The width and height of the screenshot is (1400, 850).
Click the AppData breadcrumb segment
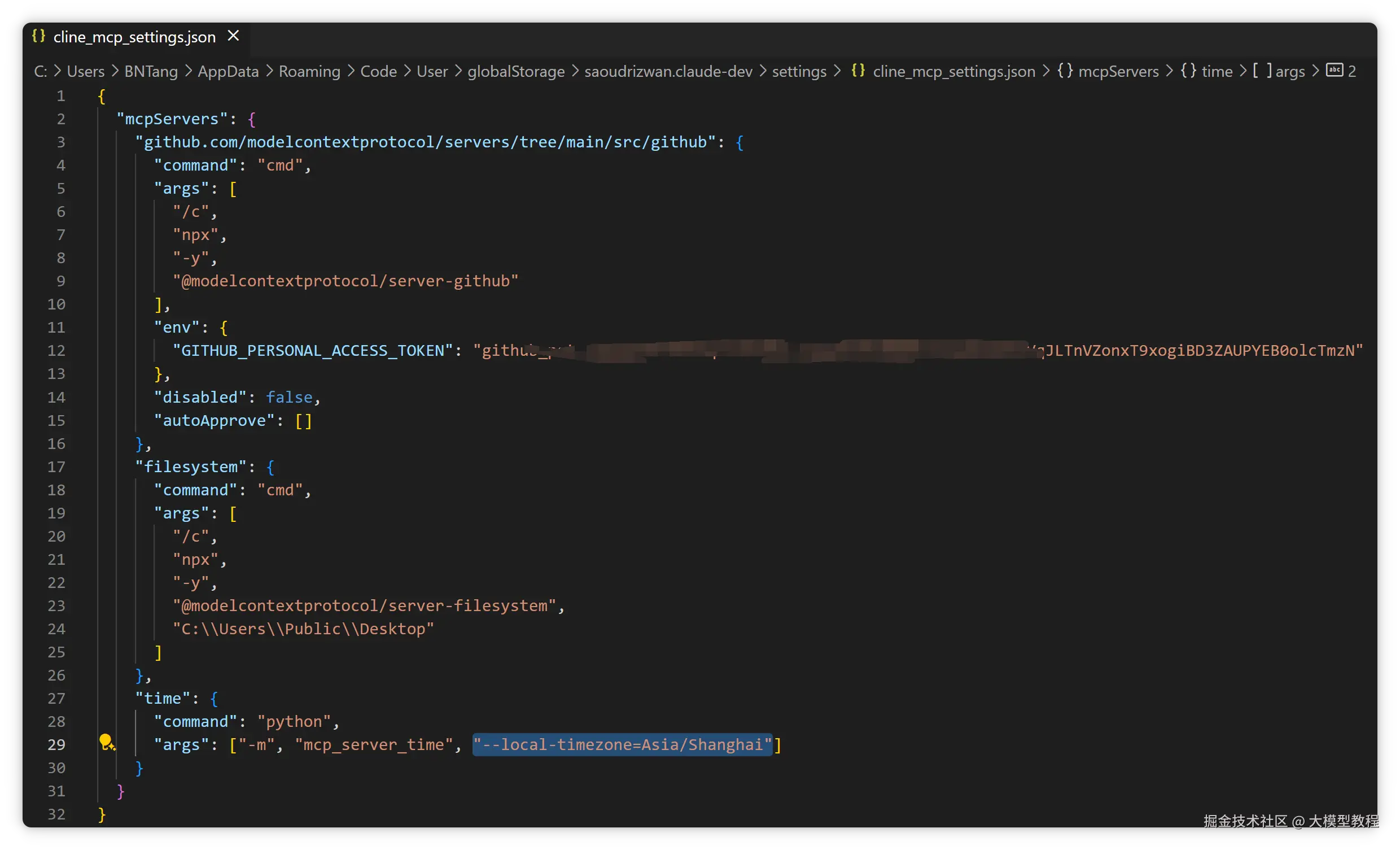click(x=228, y=71)
